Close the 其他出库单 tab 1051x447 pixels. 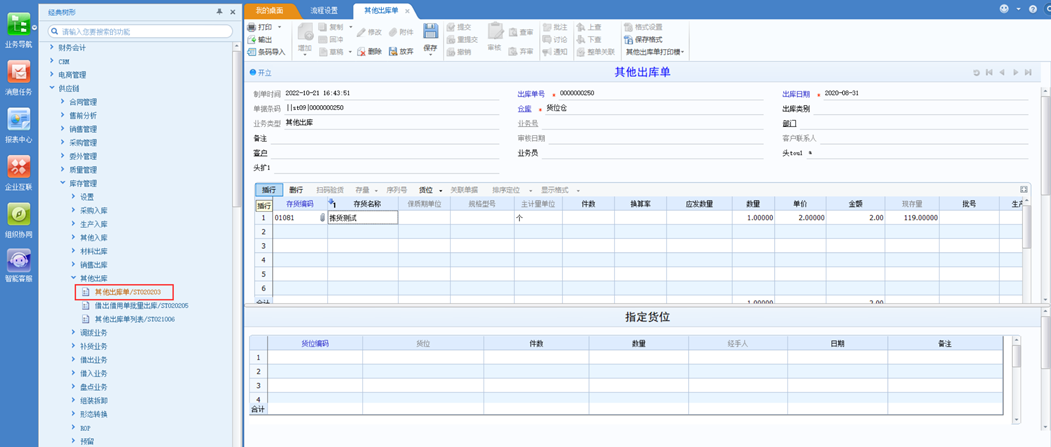(407, 11)
